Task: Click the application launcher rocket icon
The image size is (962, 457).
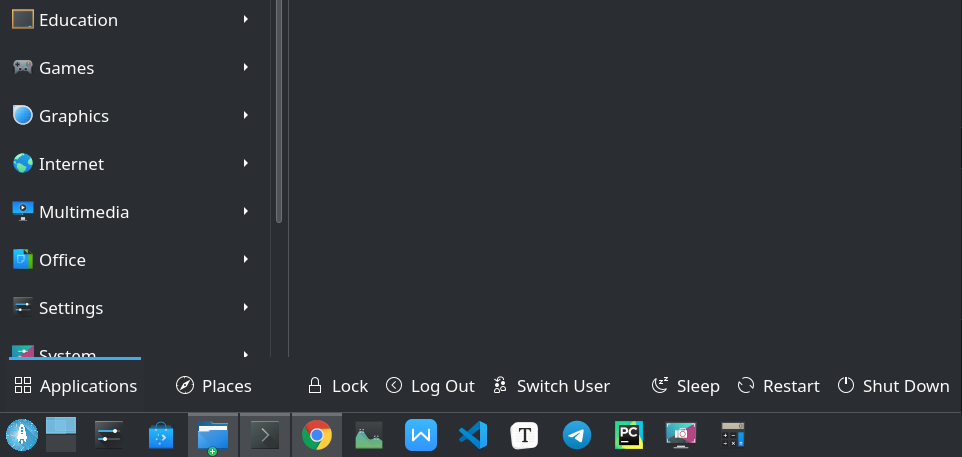Action: [22, 436]
